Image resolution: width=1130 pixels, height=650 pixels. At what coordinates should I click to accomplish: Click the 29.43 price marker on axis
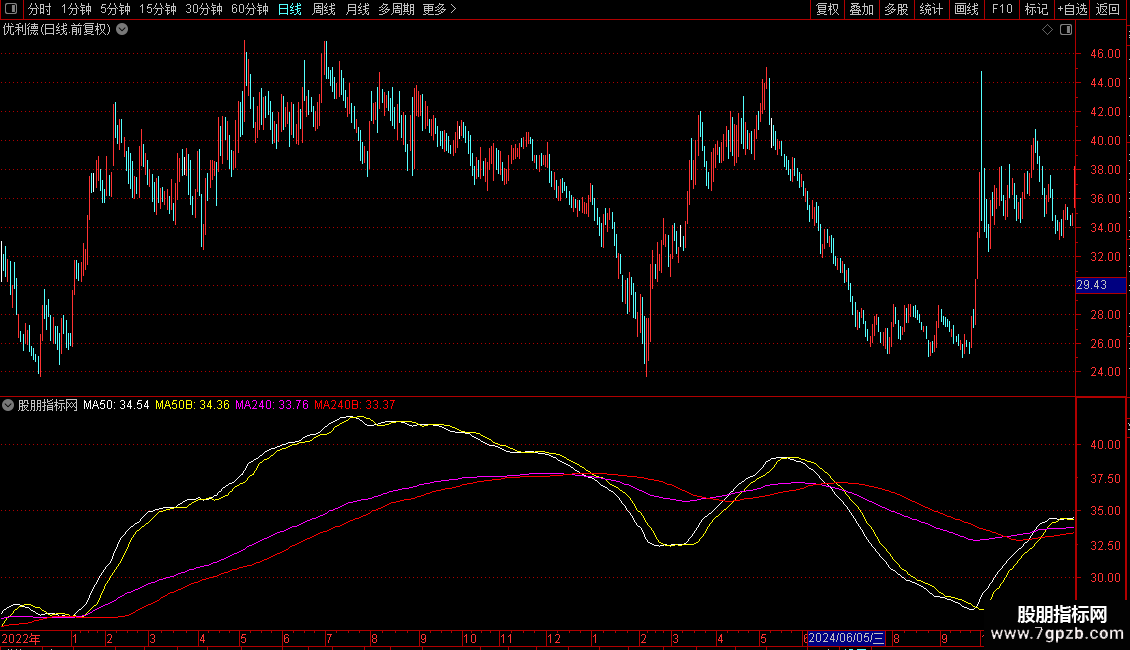[1092, 286]
